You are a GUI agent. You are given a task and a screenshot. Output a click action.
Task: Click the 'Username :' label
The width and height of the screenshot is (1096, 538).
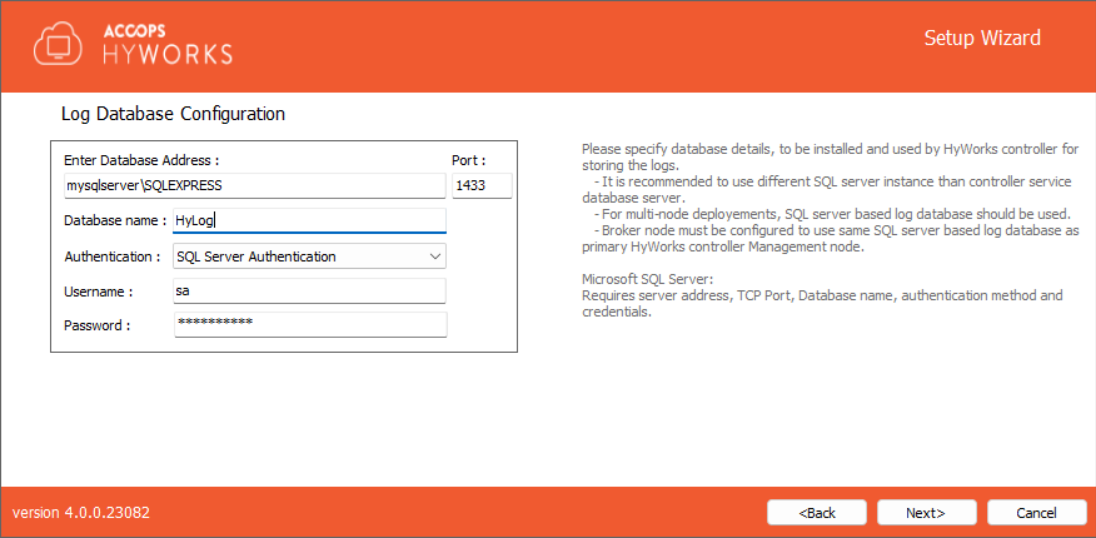tap(98, 291)
